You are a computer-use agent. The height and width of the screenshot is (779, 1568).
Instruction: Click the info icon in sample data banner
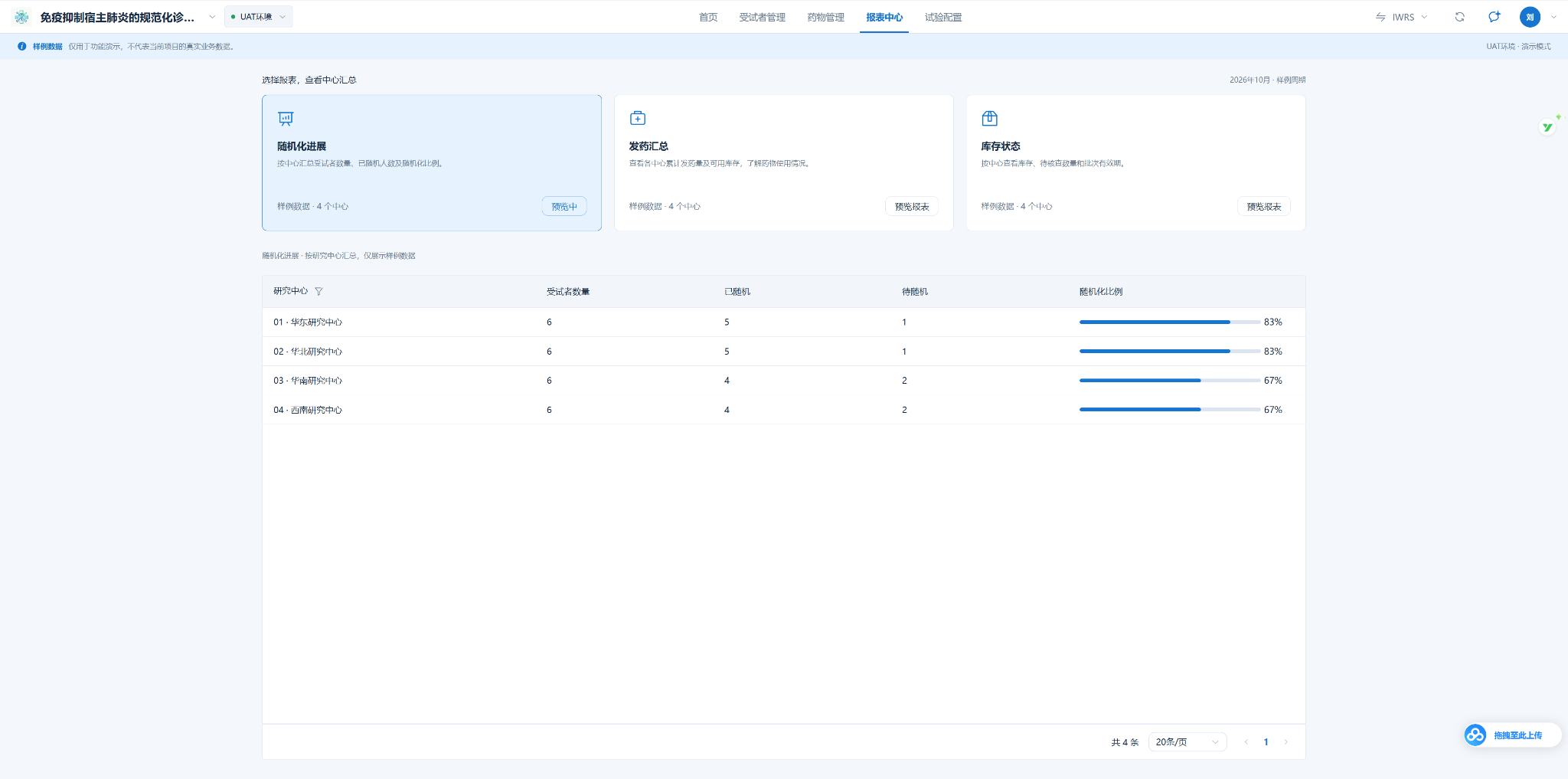pos(22,47)
